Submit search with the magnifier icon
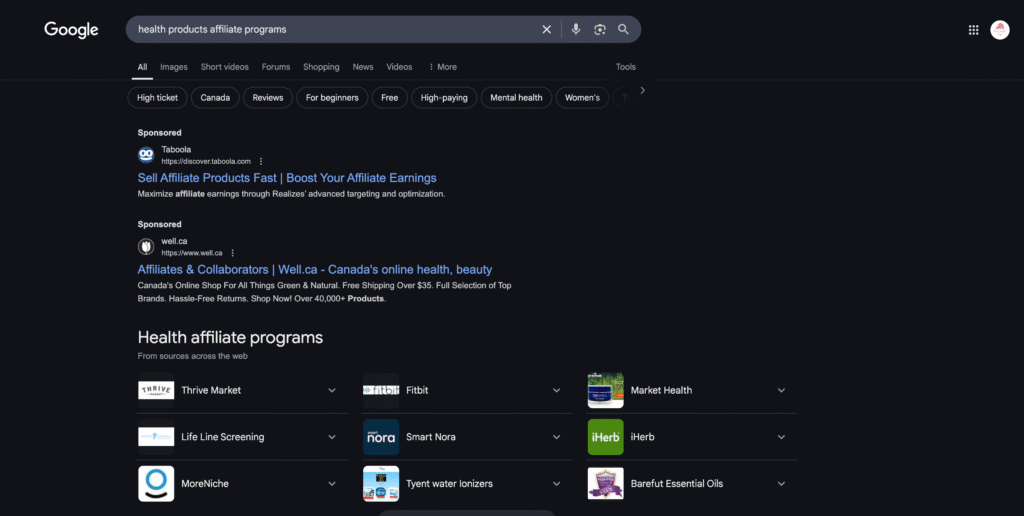This screenshot has height=516, width=1024. click(x=624, y=29)
